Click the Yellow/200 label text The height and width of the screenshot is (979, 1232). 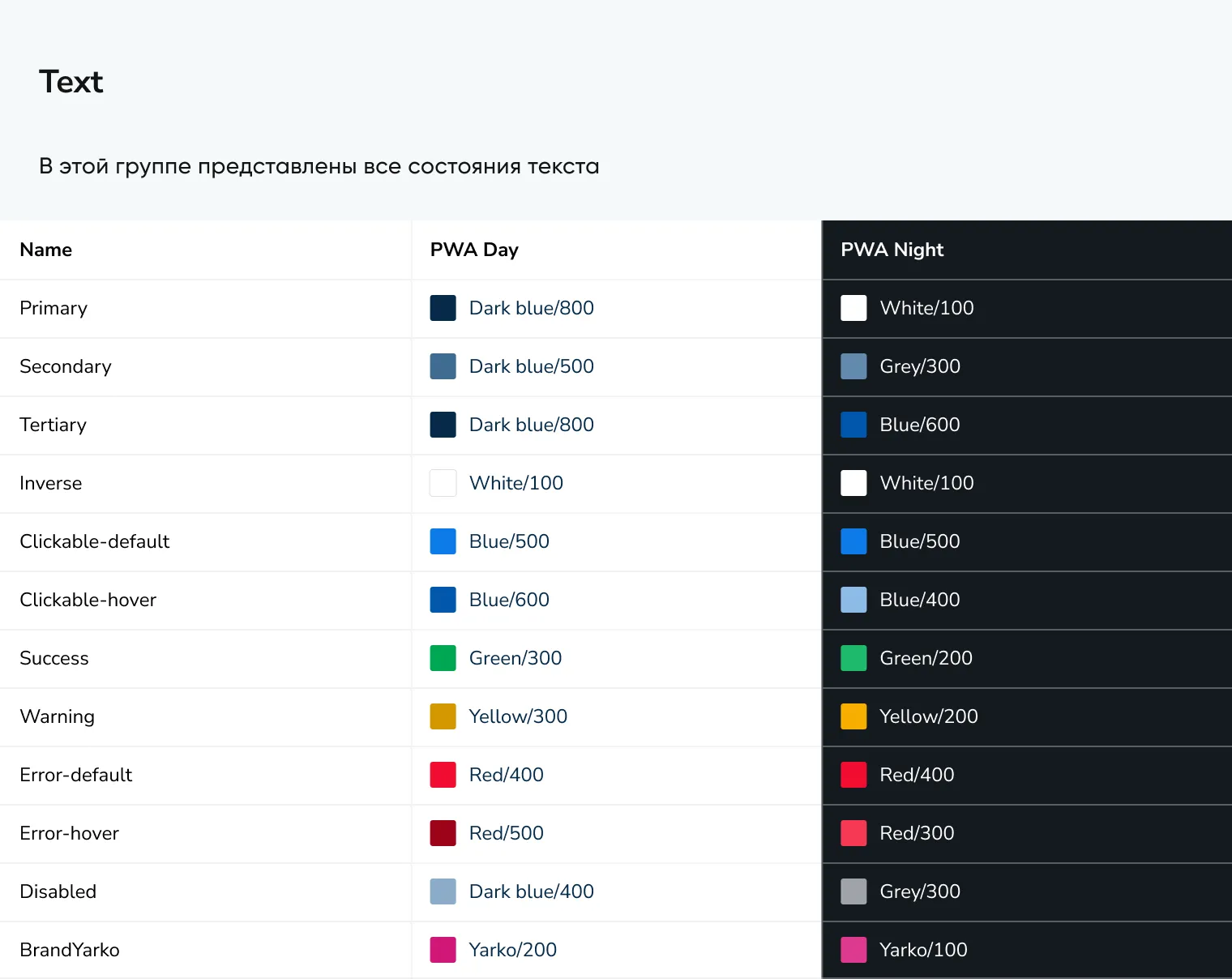[929, 716]
